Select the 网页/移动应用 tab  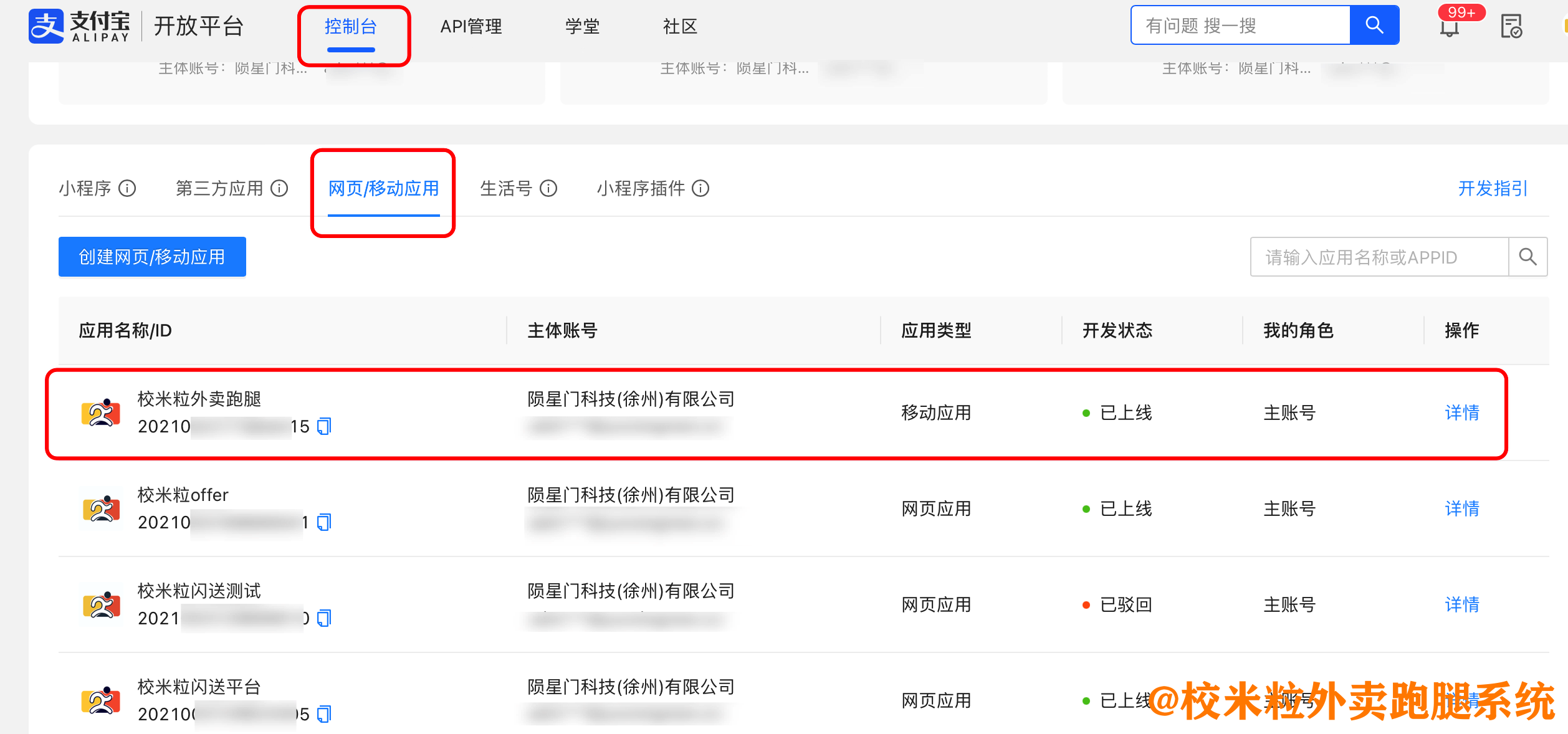coord(383,188)
